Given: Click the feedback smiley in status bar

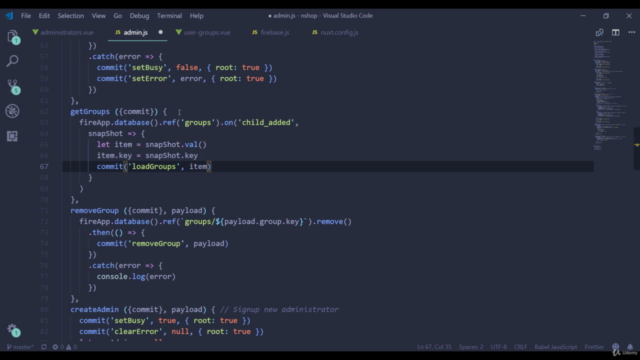Looking at the screenshot, I should [x=616, y=347].
